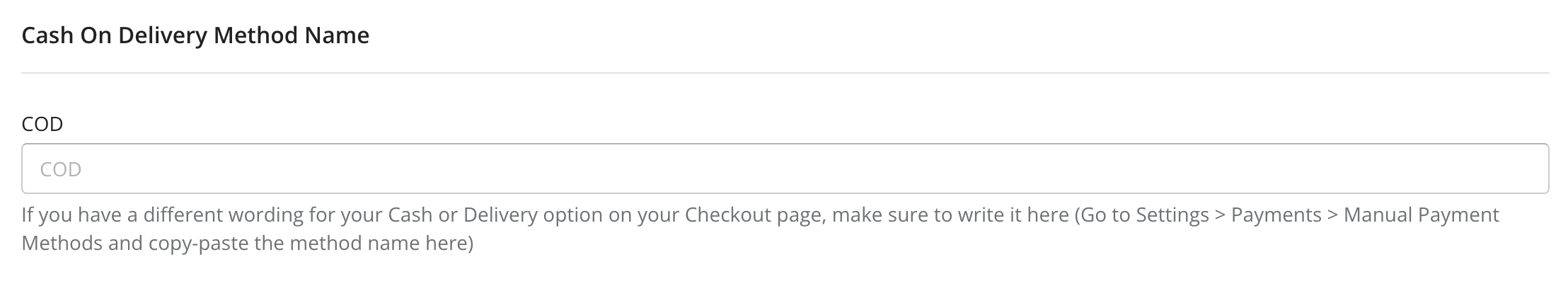
Task: Click 'make sure to write it here' text
Action: click(950, 215)
